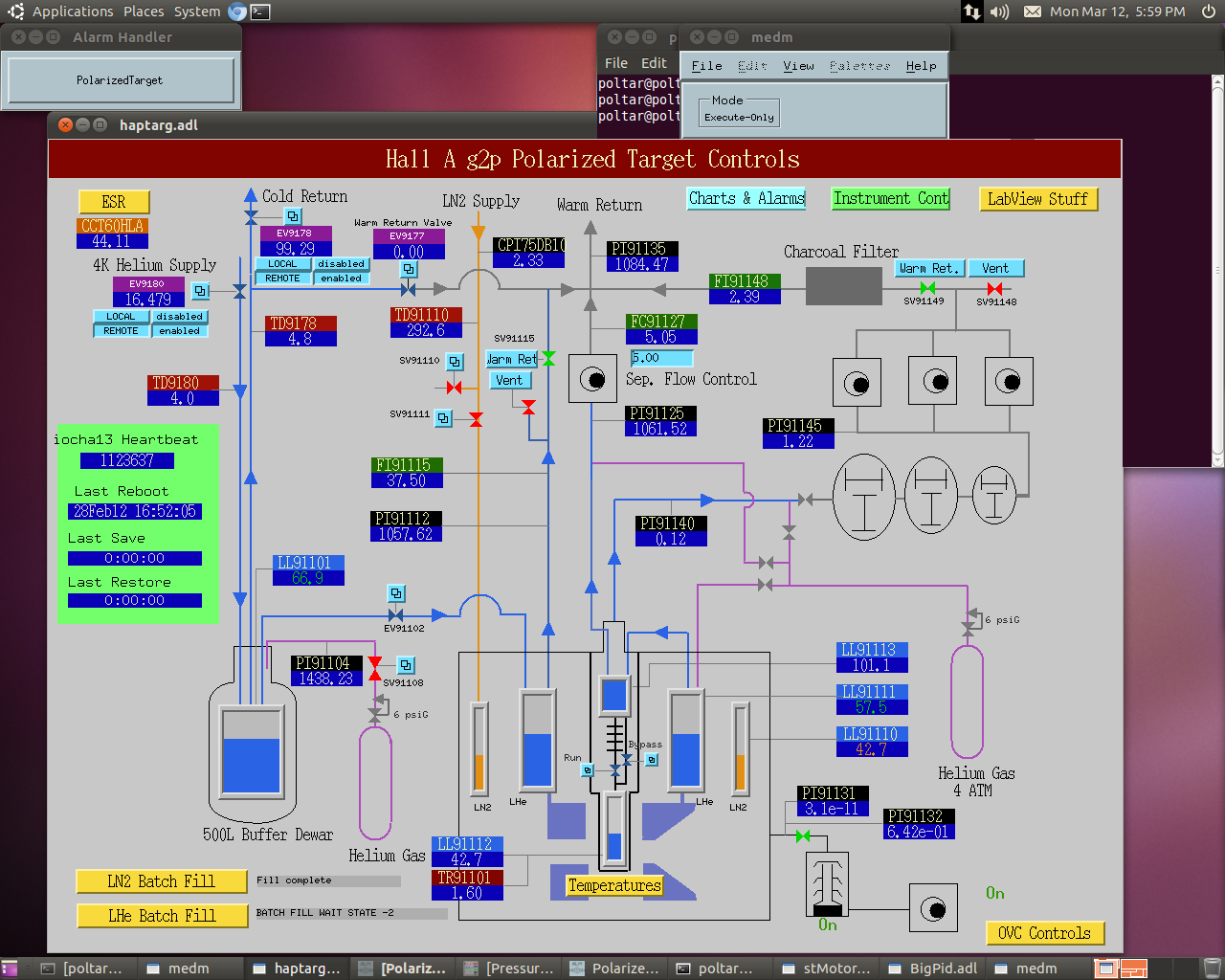Open related display icon above EV91102
The width and height of the screenshot is (1225, 980).
click(x=396, y=593)
